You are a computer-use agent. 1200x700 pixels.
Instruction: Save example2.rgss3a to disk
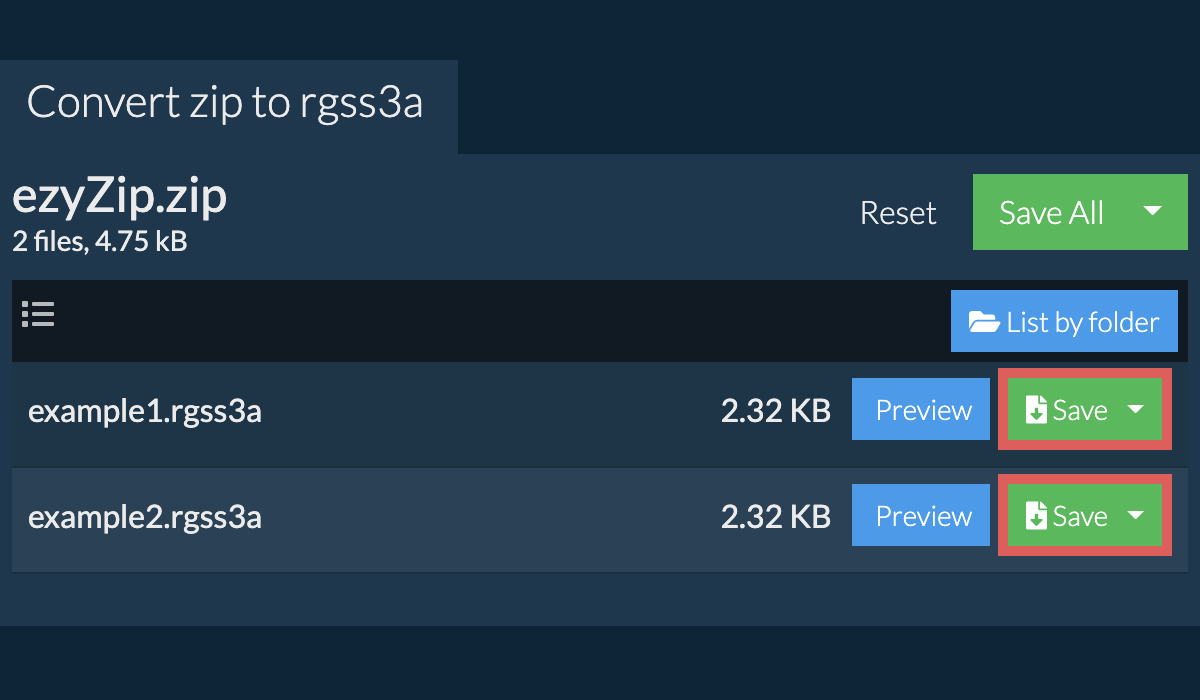coord(1080,515)
